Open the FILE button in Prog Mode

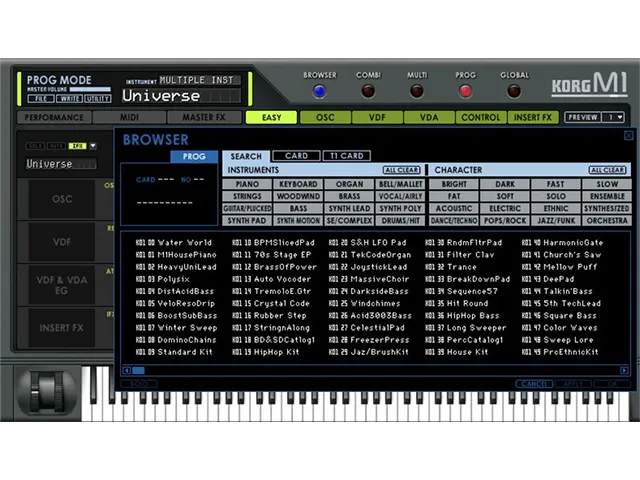click(41, 98)
